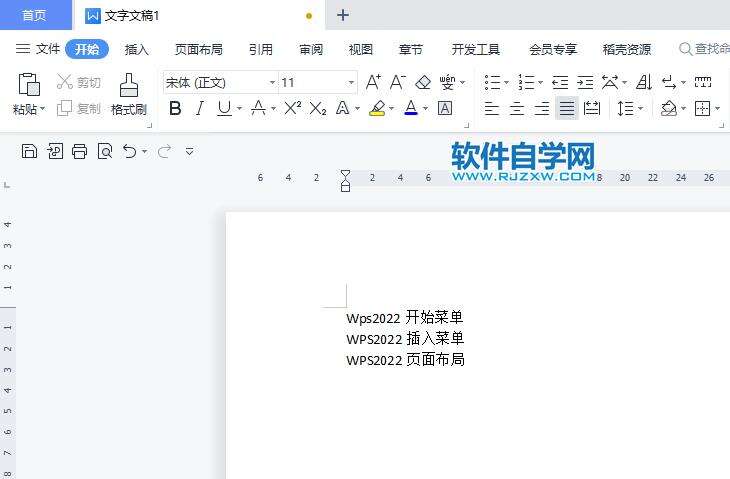Print the document with printer icon
Viewport: 730px width, 479px height.
80,151
